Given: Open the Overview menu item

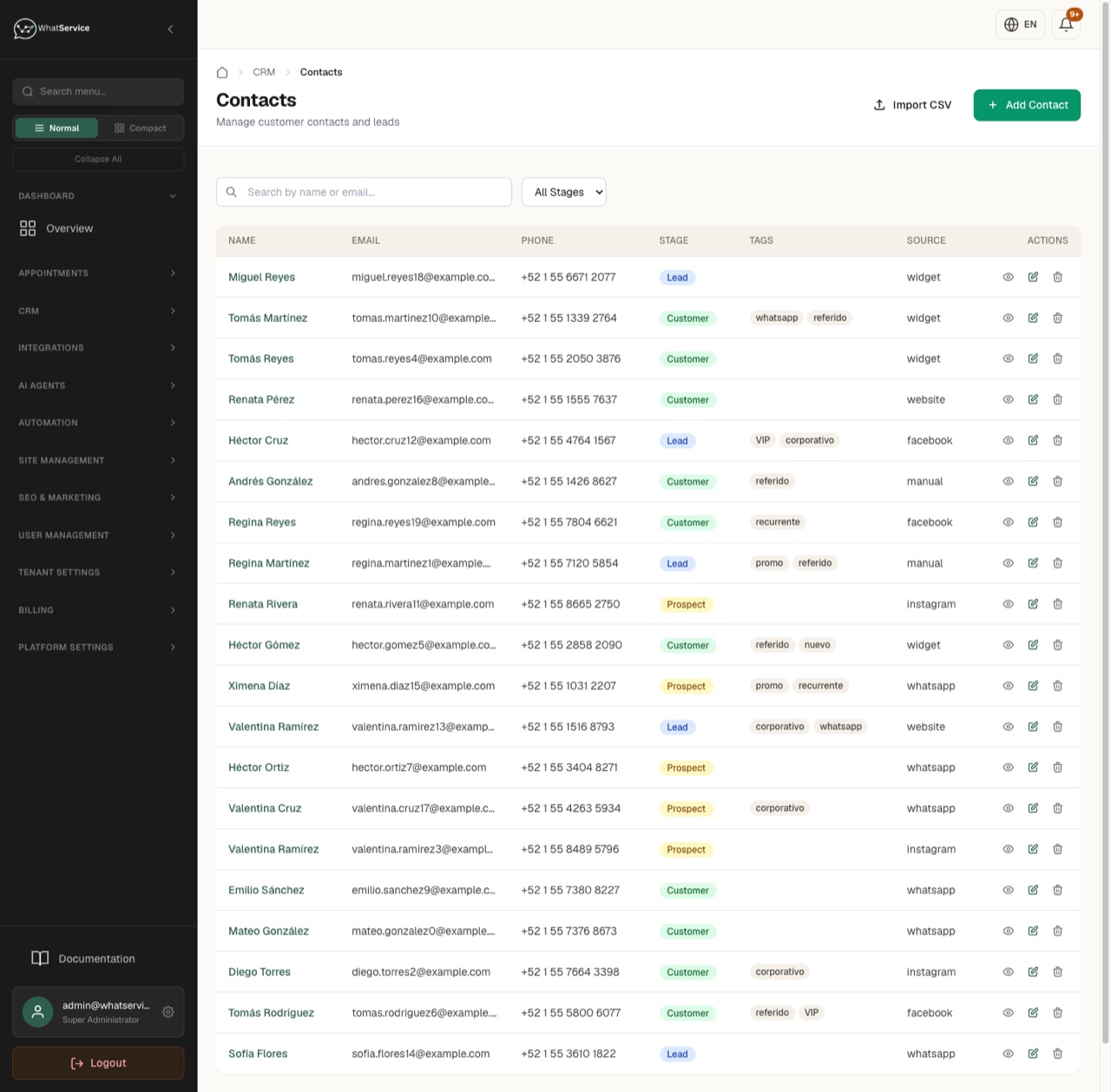Looking at the screenshot, I should (98, 228).
